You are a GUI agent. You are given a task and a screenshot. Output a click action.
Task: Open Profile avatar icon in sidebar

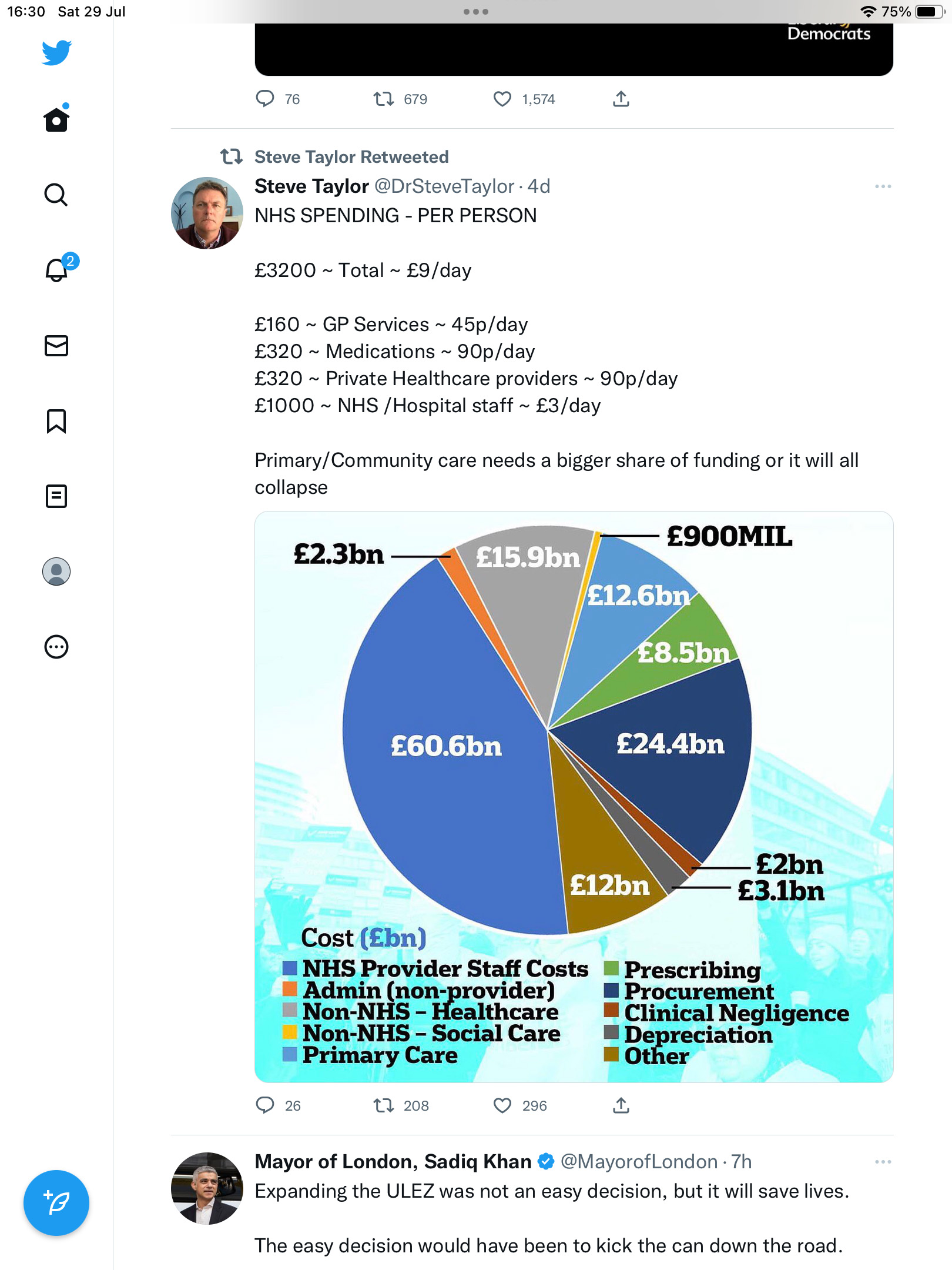coord(56,571)
